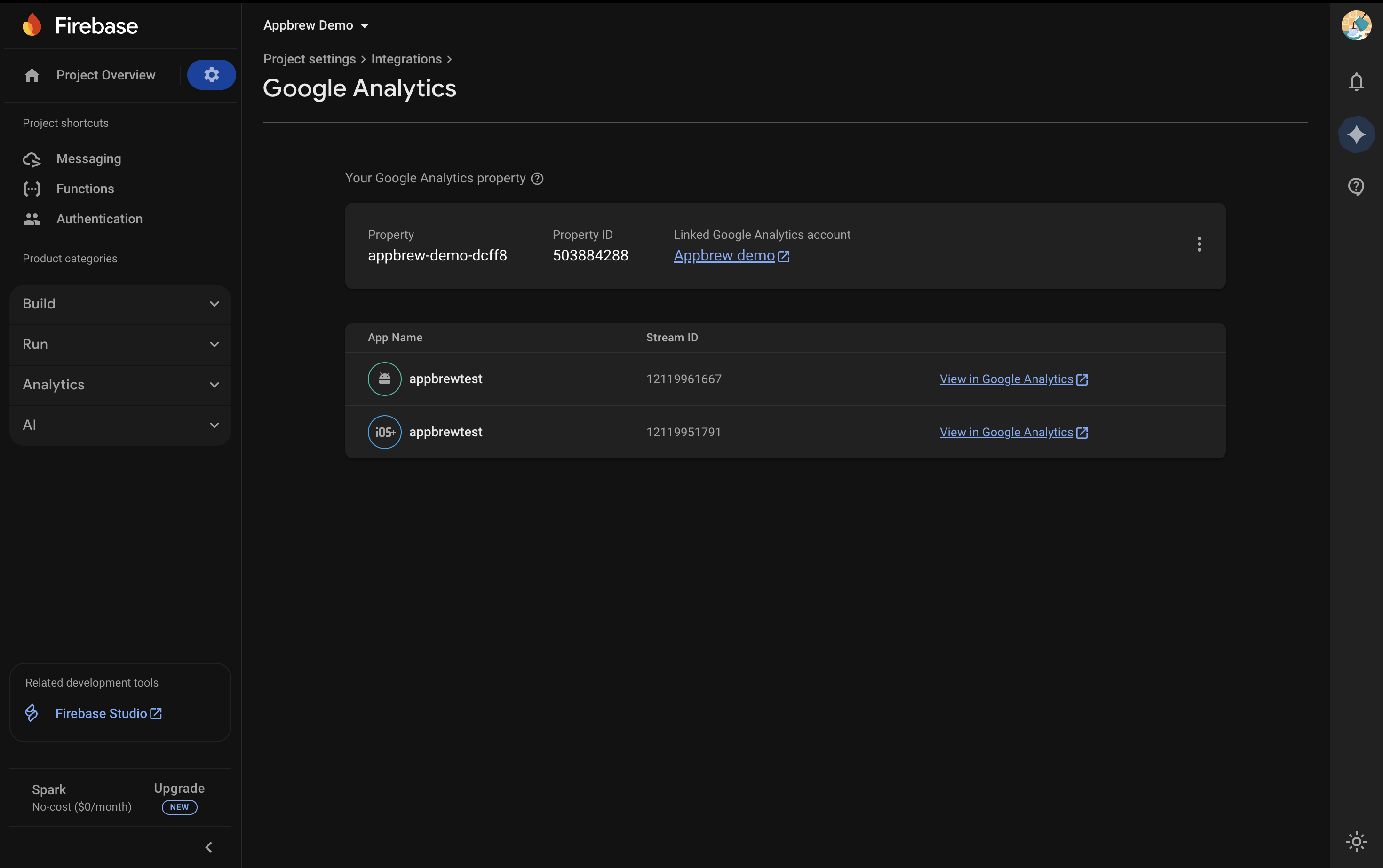Click the notifications bell icon
Screen dimensions: 1383x868
point(1356,82)
